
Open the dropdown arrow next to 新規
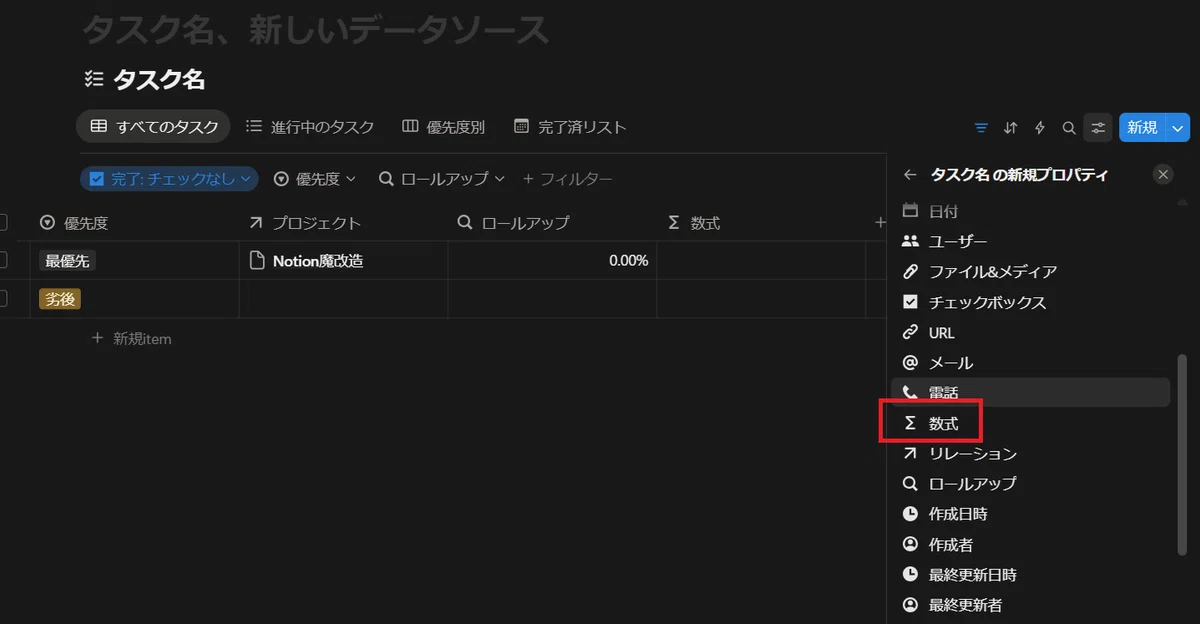1178,127
